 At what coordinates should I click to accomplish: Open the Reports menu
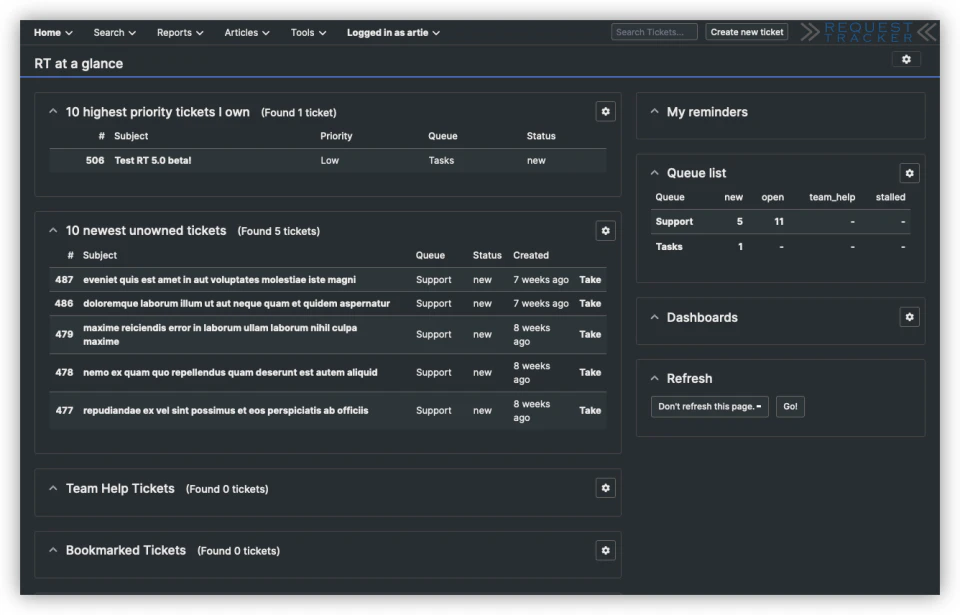(180, 31)
